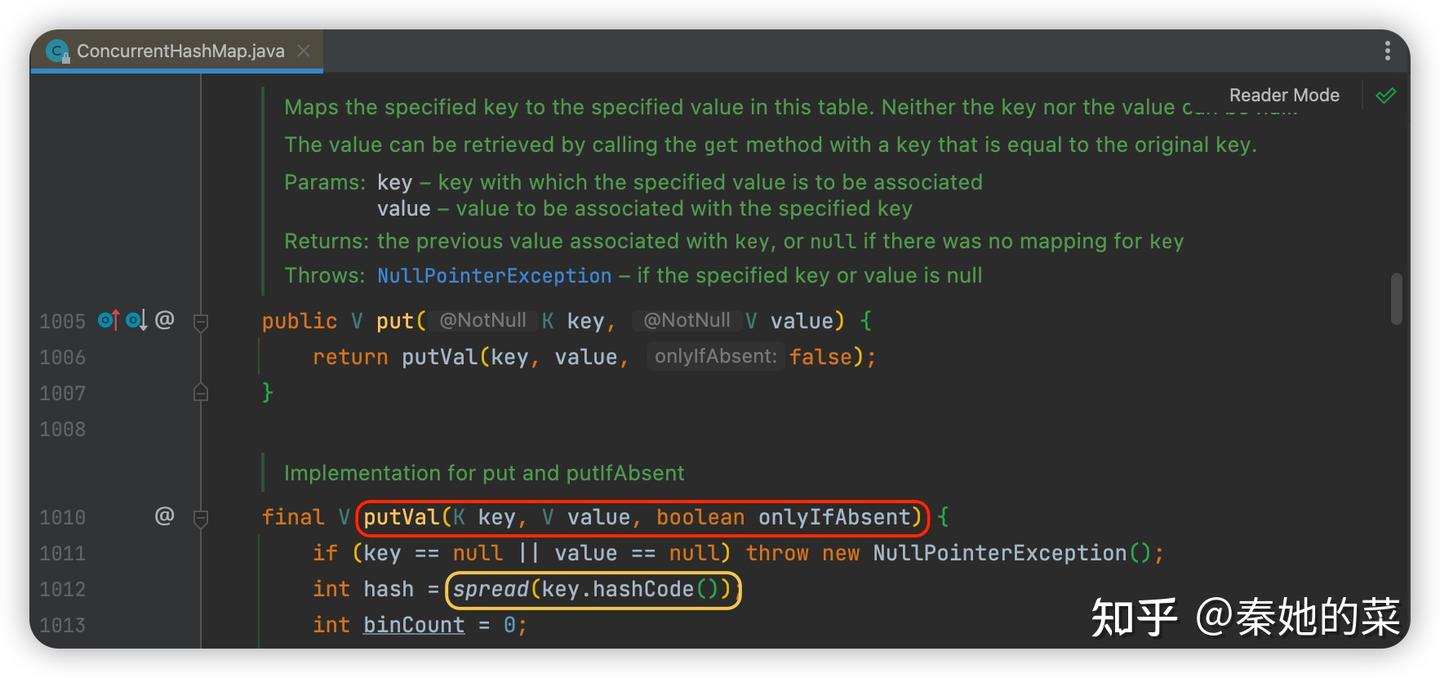Collapse the putVal method at line 1010
Image resolution: width=1440 pixels, height=678 pixels.
(x=200, y=518)
